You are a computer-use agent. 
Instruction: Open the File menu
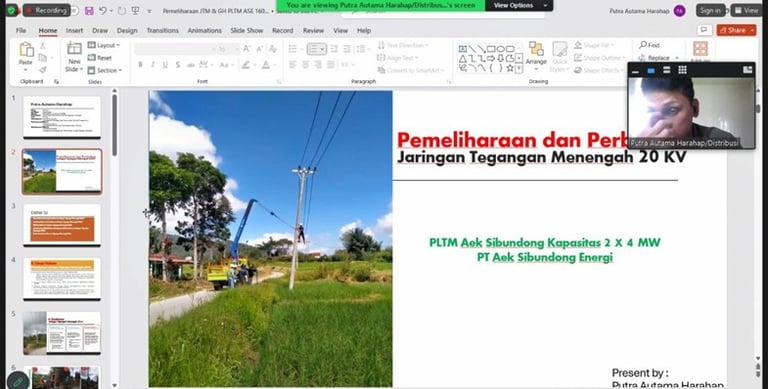pos(21,30)
